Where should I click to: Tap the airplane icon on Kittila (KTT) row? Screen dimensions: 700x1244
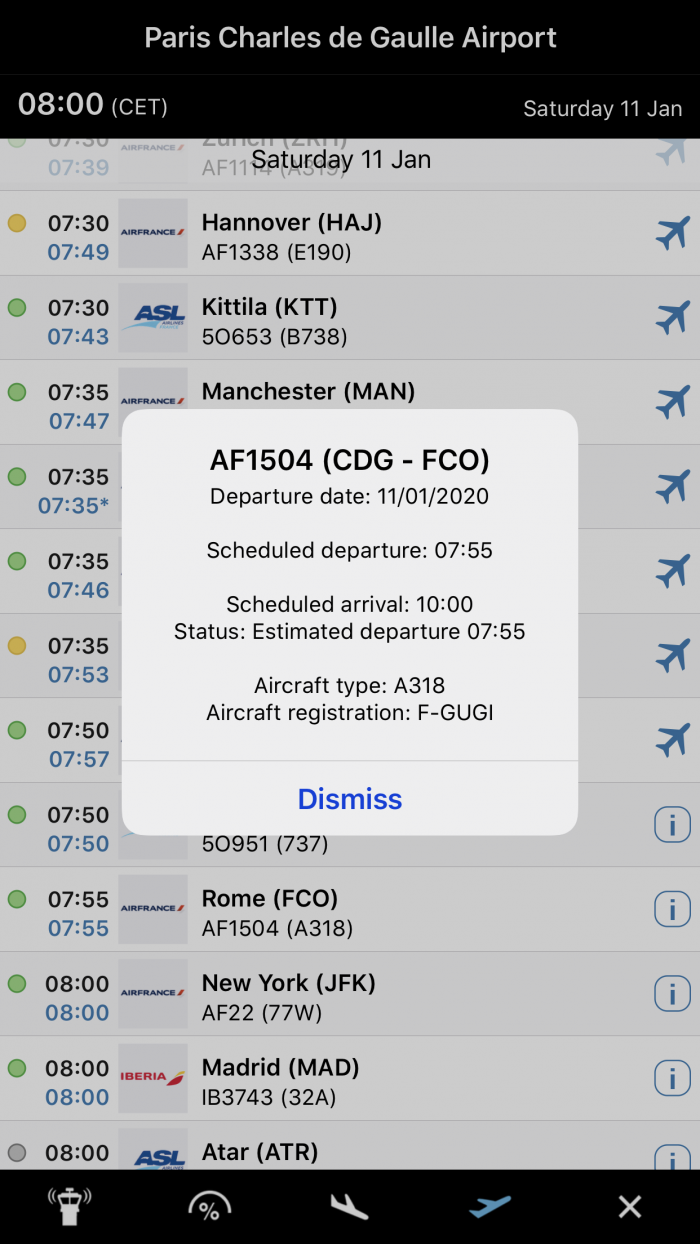[672, 318]
